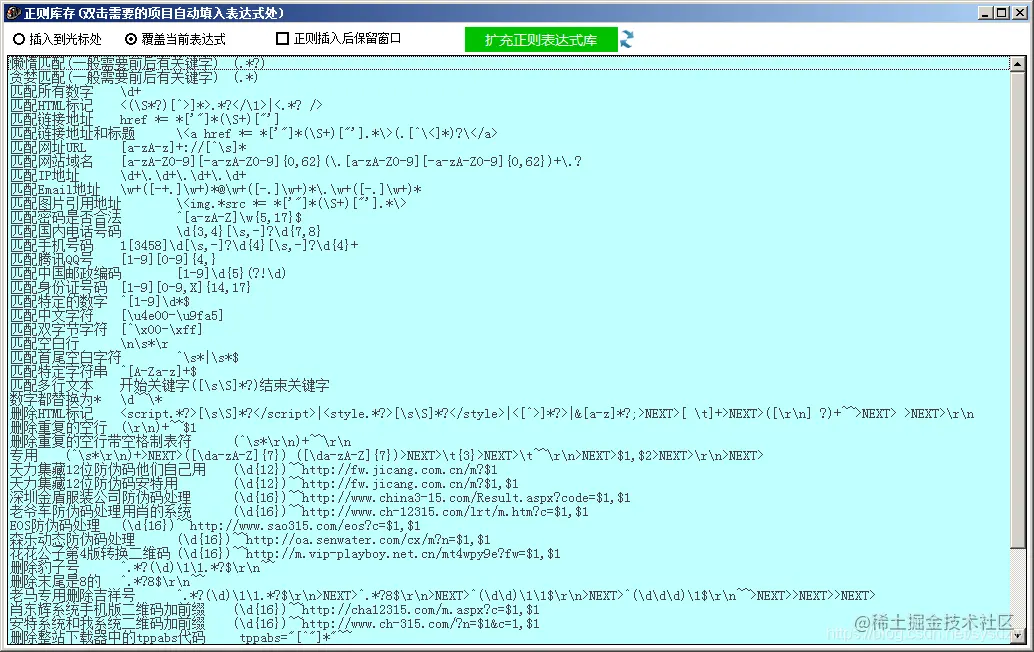Click the scrollbar up arrow
Image resolution: width=1034 pixels, height=652 pixels.
coord(1018,64)
